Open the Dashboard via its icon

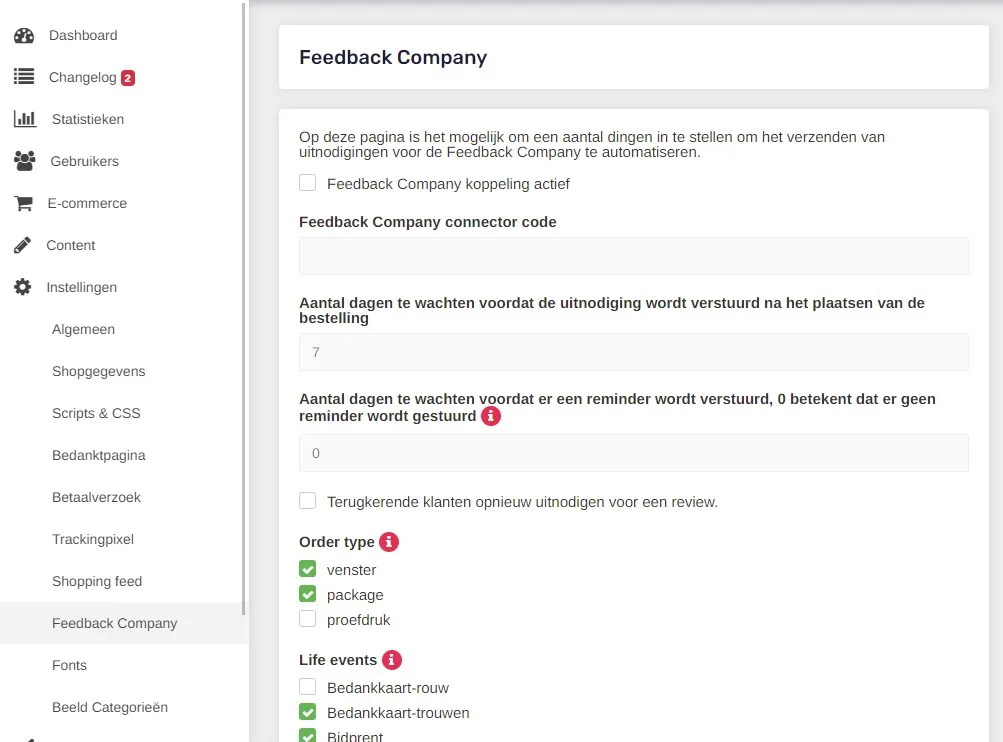click(24, 35)
